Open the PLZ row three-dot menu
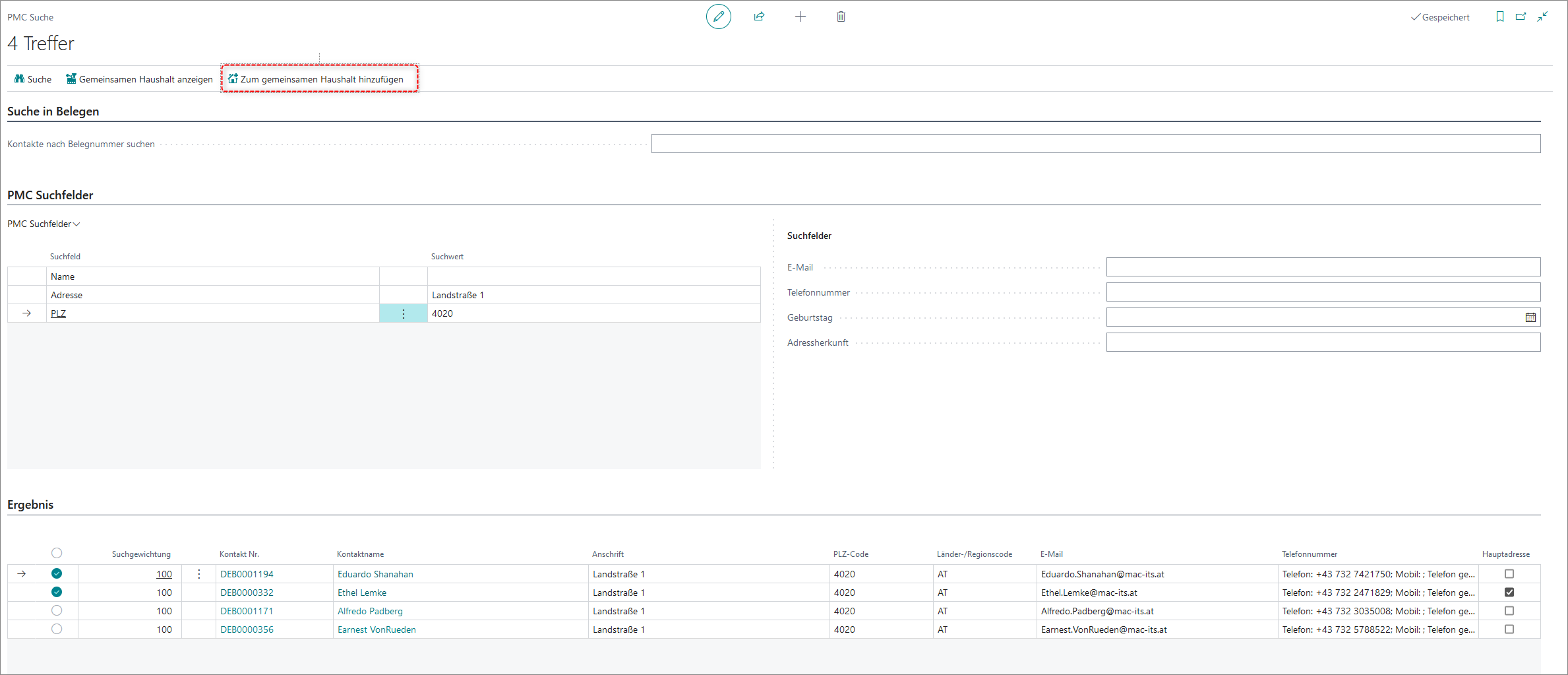1568x675 pixels. point(404,313)
